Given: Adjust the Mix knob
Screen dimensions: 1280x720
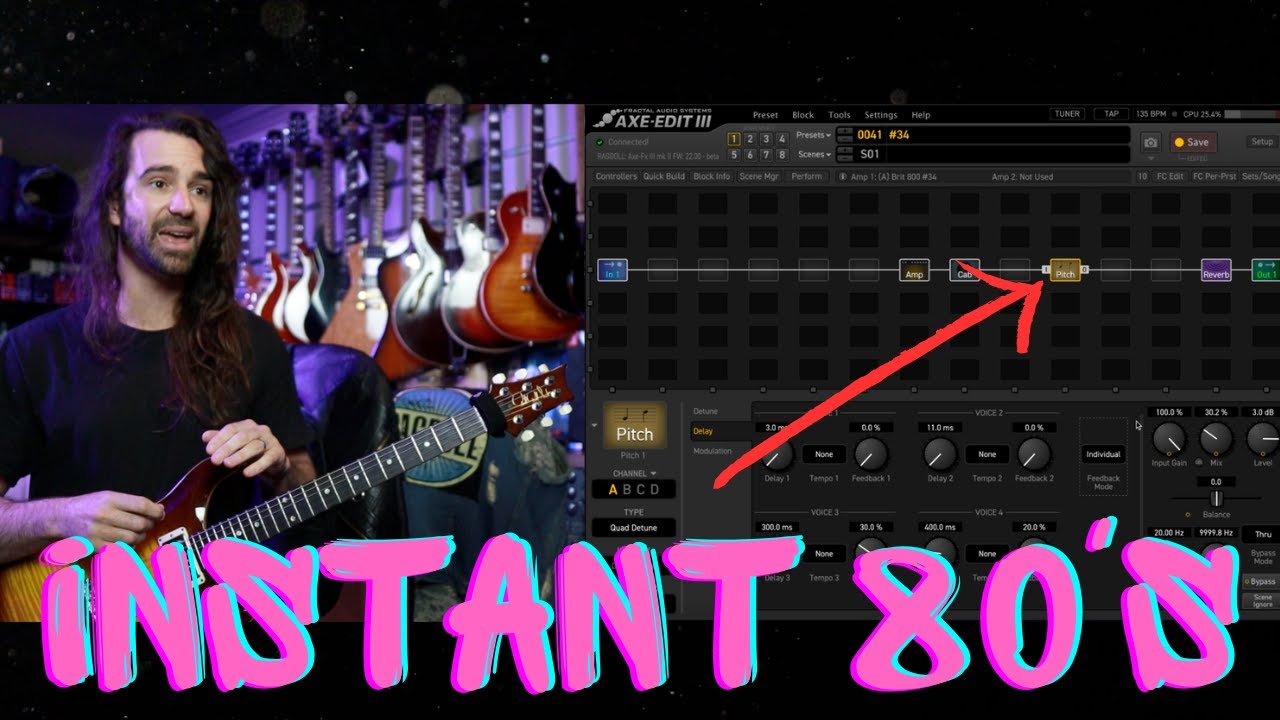Looking at the screenshot, I should [x=1216, y=437].
